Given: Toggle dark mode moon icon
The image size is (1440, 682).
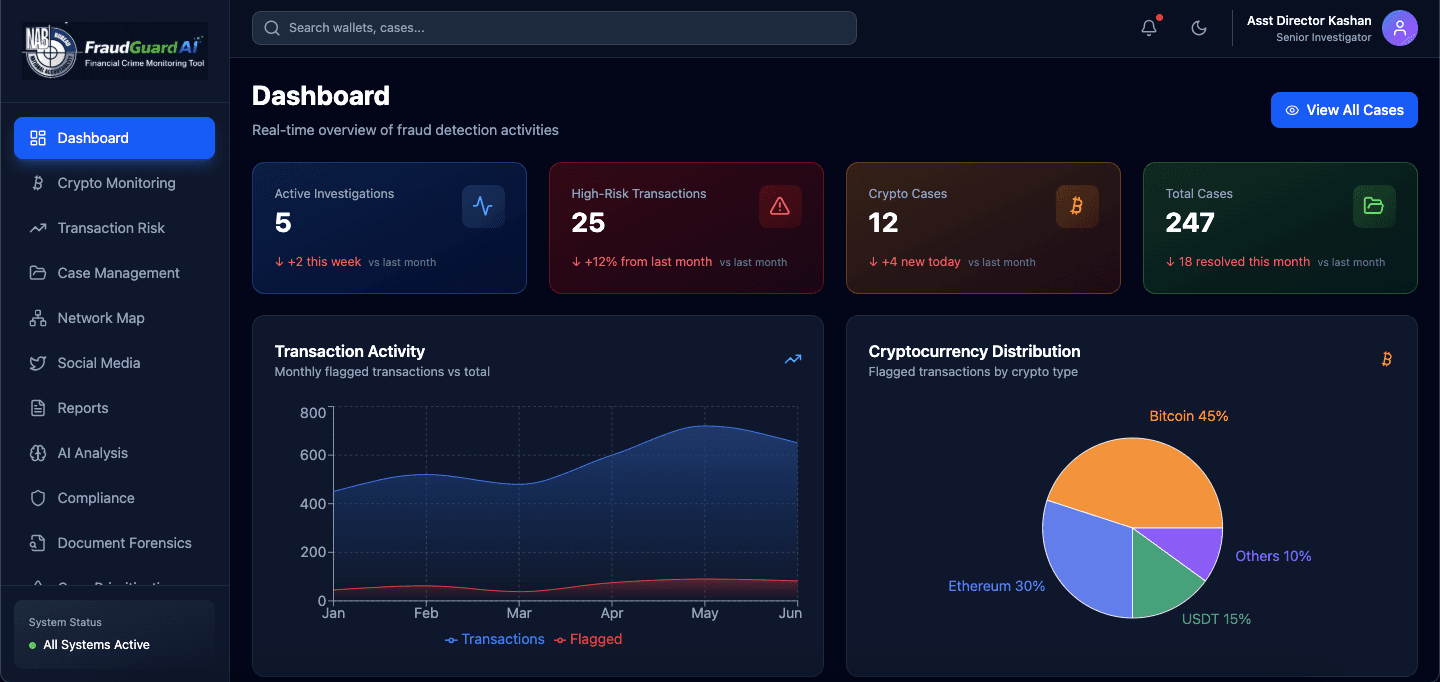Looking at the screenshot, I should pyautogui.click(x=1199, y=28).
